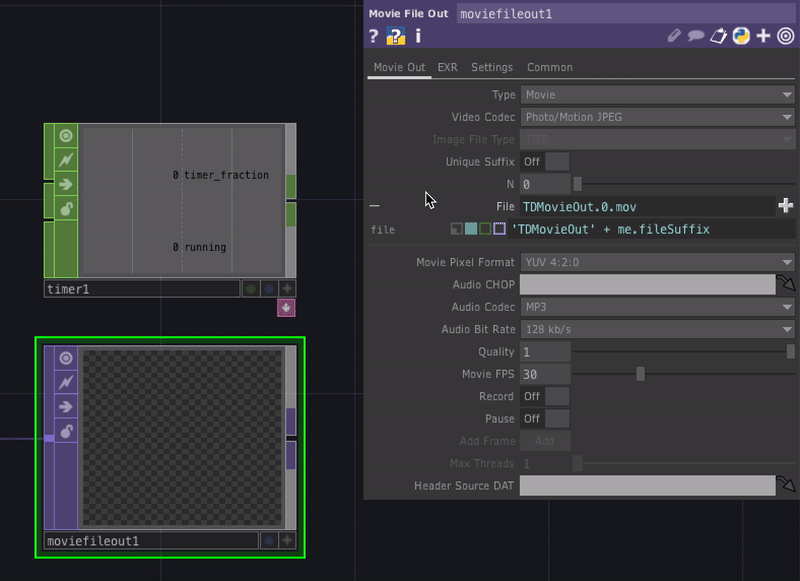Click the Quality slider handle
Image resolution: width=800 pixels, height=581 pixels.
(x=790, y=351)
